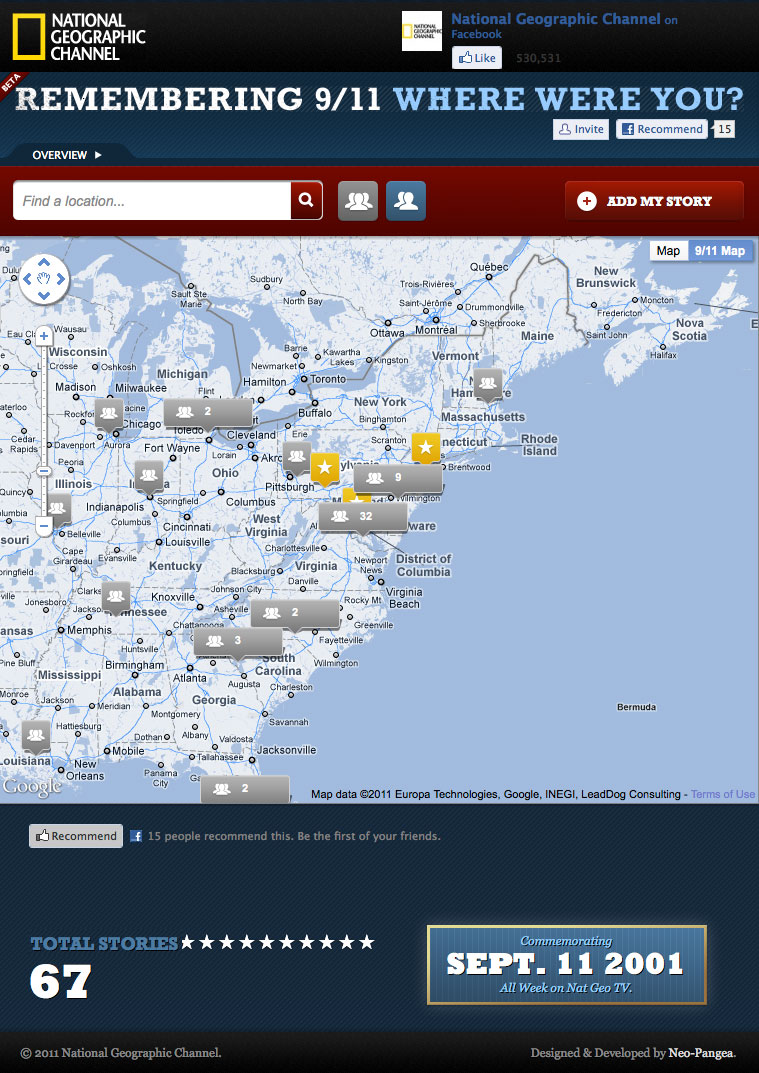Zoom in with the plus button
The height and width of the screenshot is (1073, 759).
[x=44, y=336]
